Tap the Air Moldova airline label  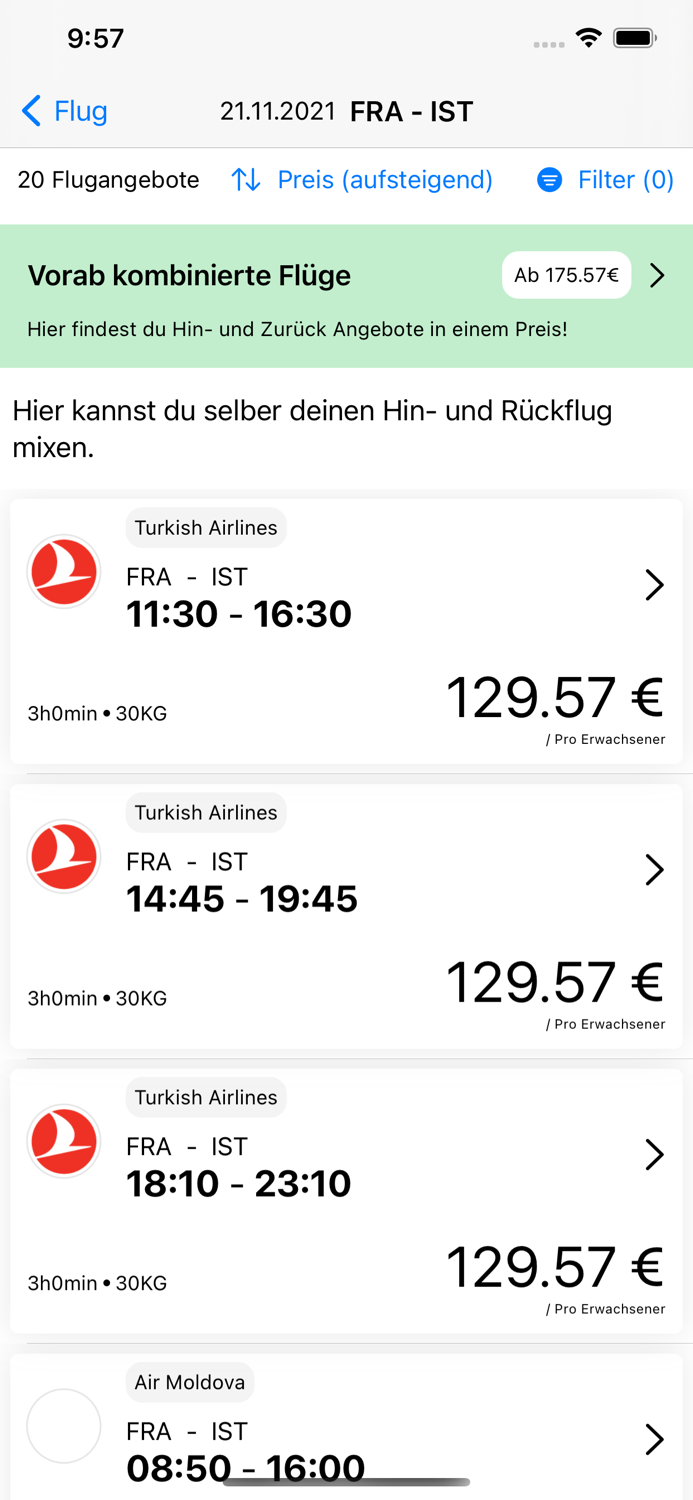[190, 1382]
